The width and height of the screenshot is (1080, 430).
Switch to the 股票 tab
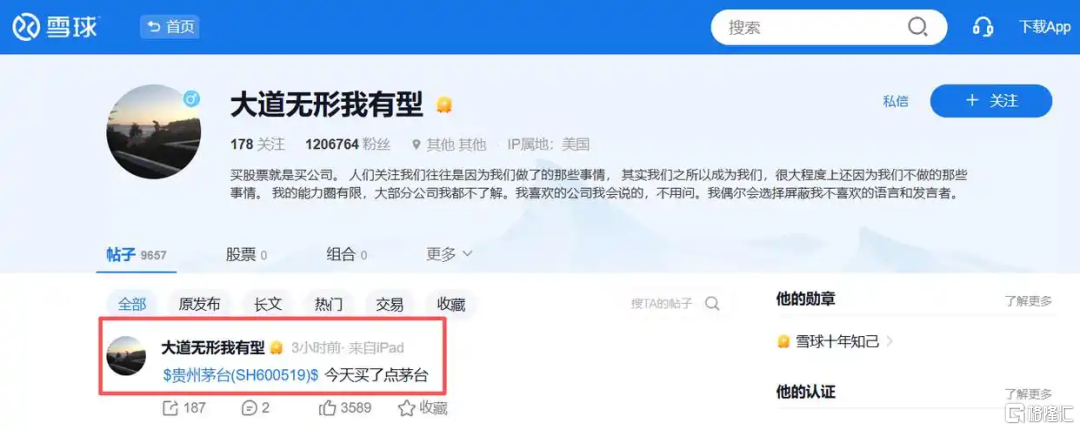click(x=246, y=255)
